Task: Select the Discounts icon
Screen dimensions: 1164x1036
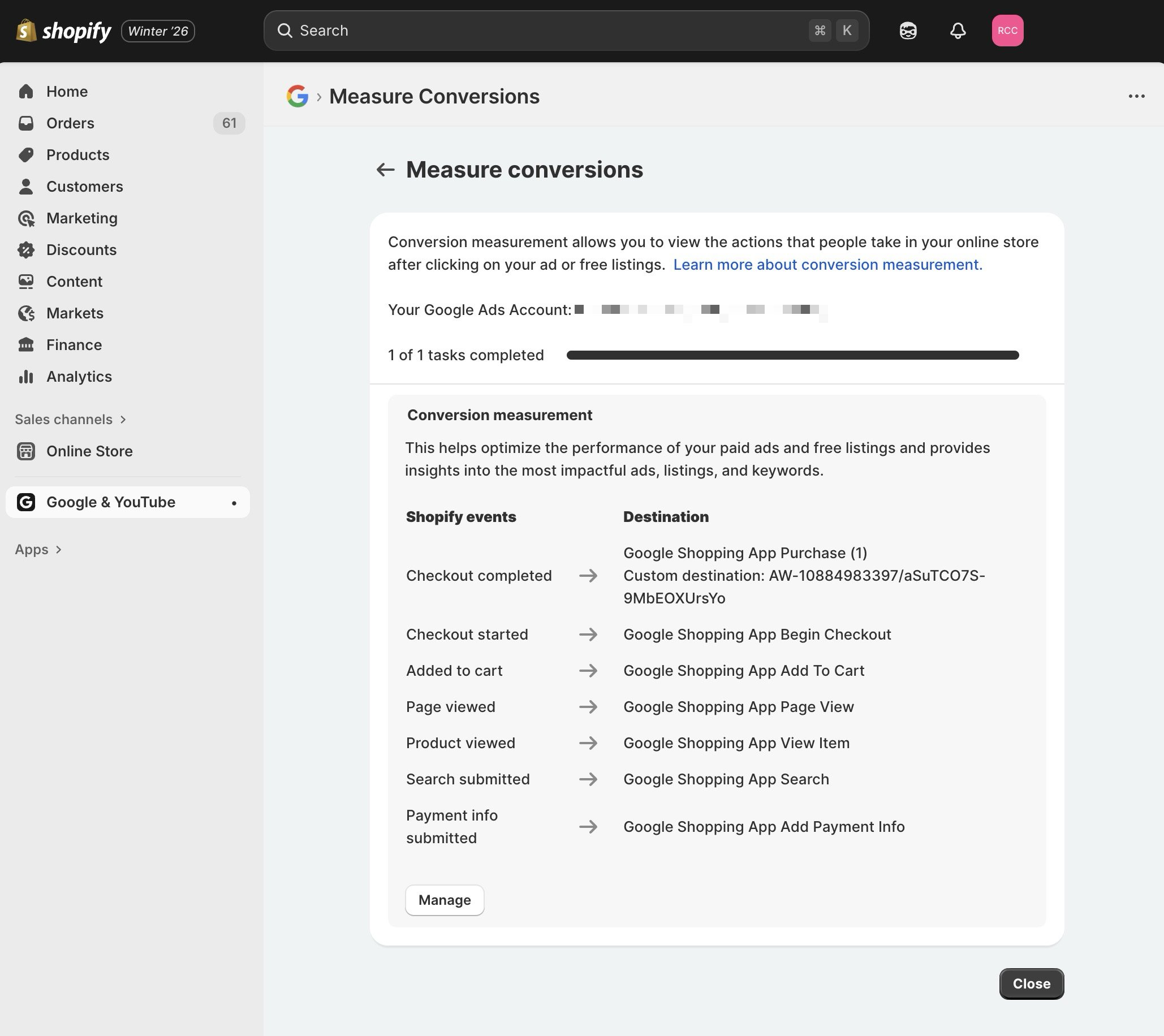Action: 26,249
